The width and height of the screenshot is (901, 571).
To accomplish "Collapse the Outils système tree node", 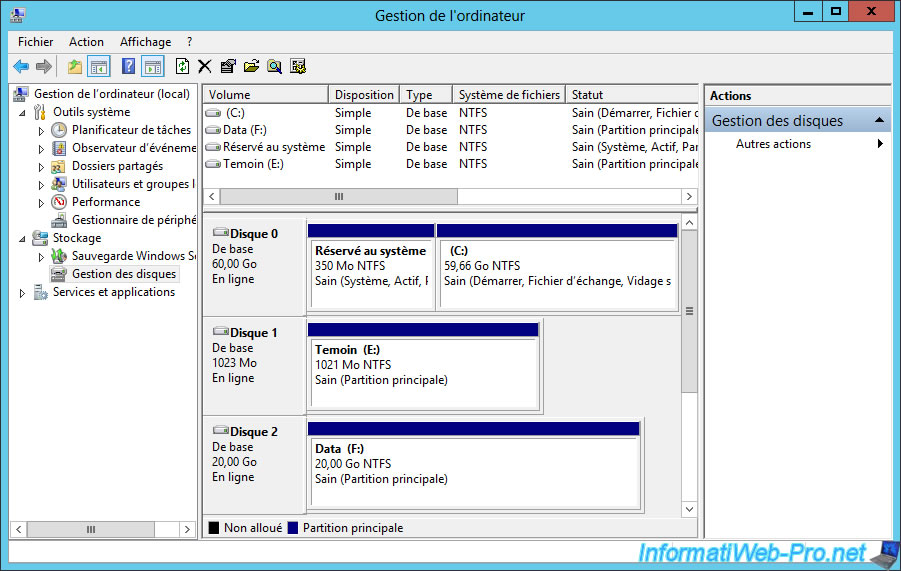I will pyautogui.click(x=22, y=113).
